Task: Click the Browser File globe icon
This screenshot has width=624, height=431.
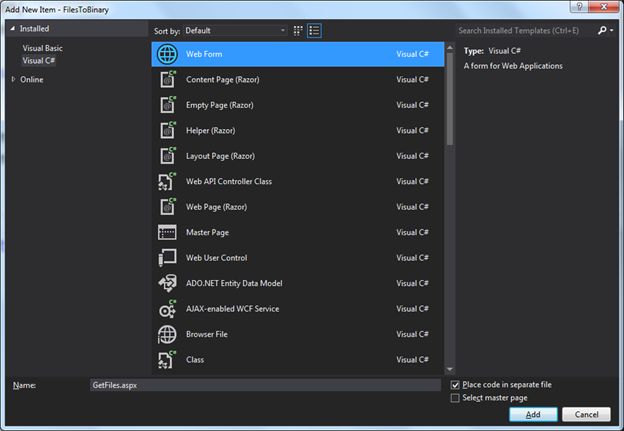Action: (167, 334)
